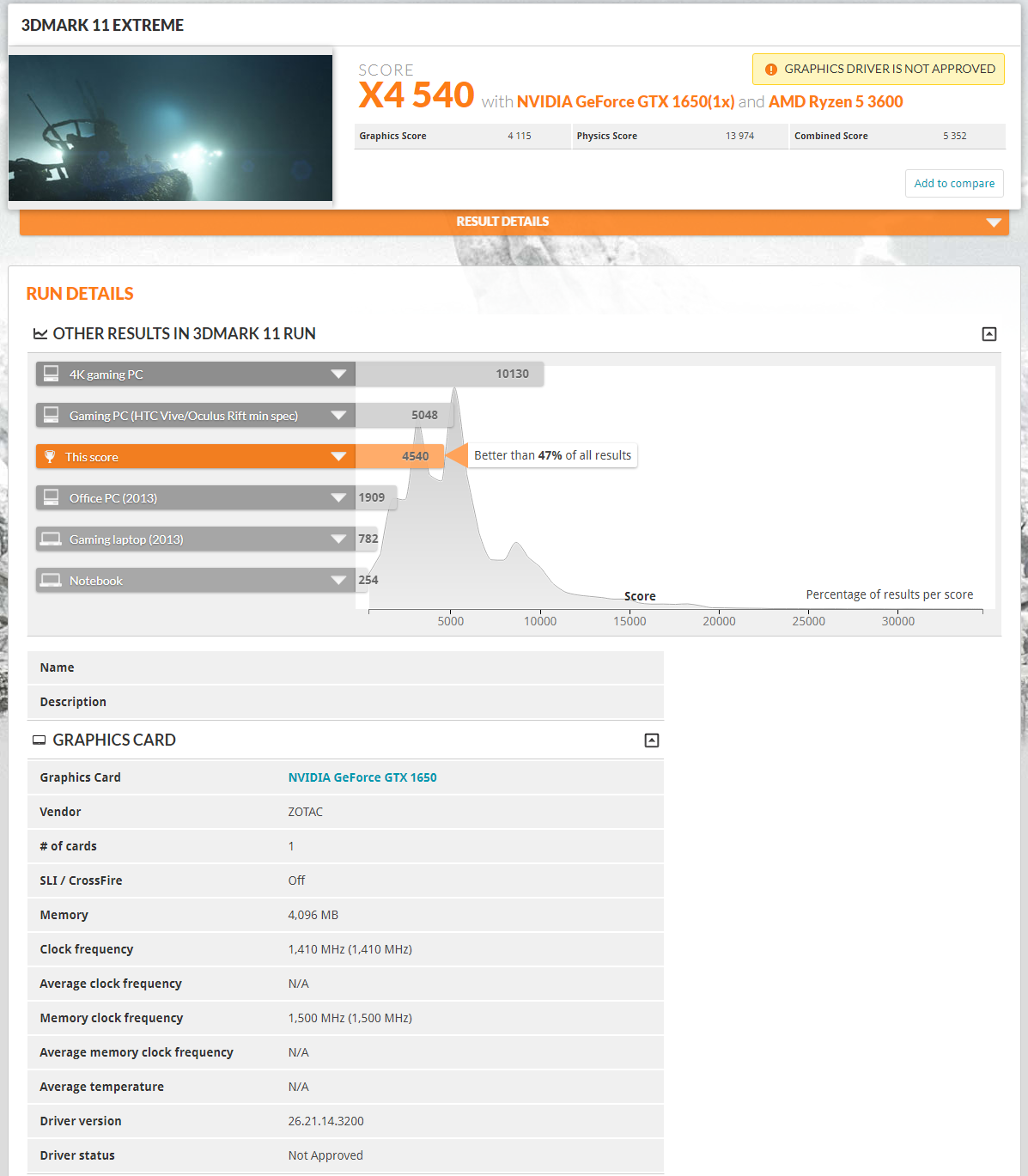Click the Better than 47% of all results tooltip
The height and width of the screenshot is (1176, 1028).
[553, 455]
